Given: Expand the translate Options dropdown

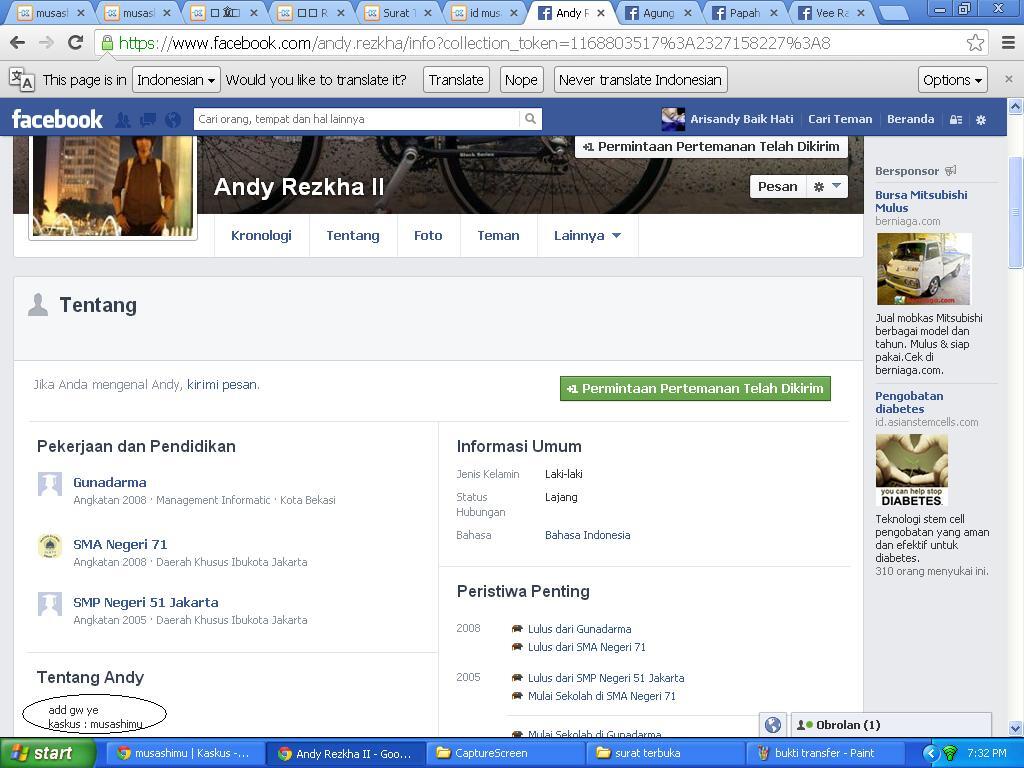Looking at the screenshot, I should click(952, 80).
